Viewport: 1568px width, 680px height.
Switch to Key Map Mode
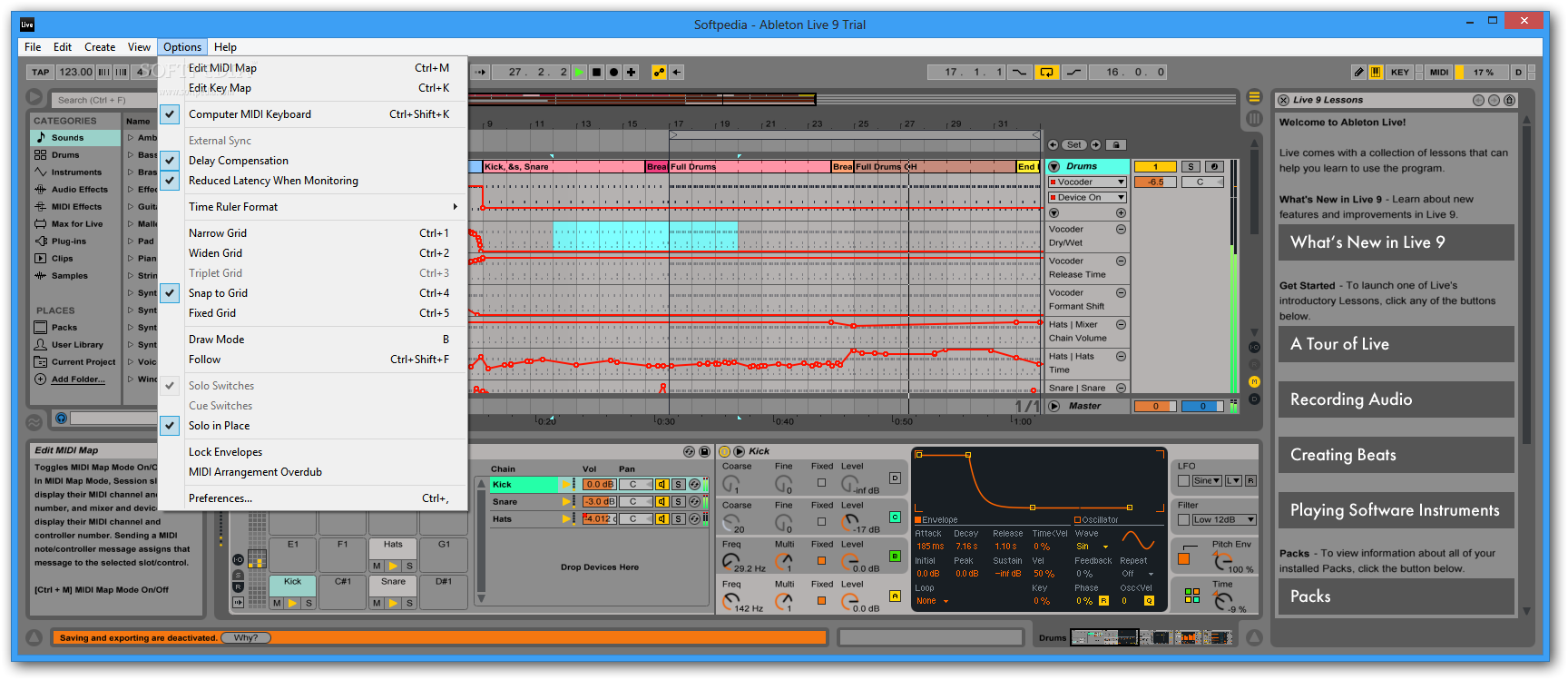[1400, 72]
